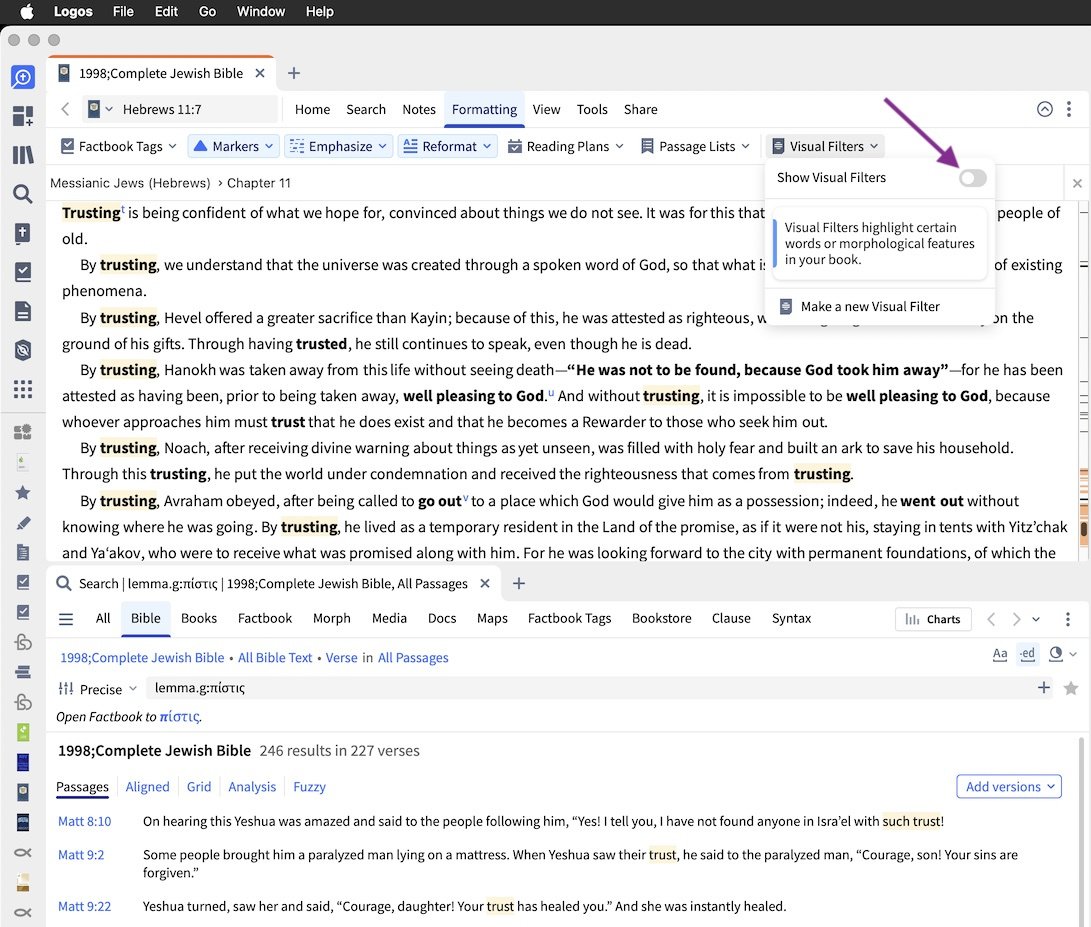This screenshot has width=1091, height=927.
Task: Add a new tab next to Complete Jewish Bible tab
Action: coord(294,73)
